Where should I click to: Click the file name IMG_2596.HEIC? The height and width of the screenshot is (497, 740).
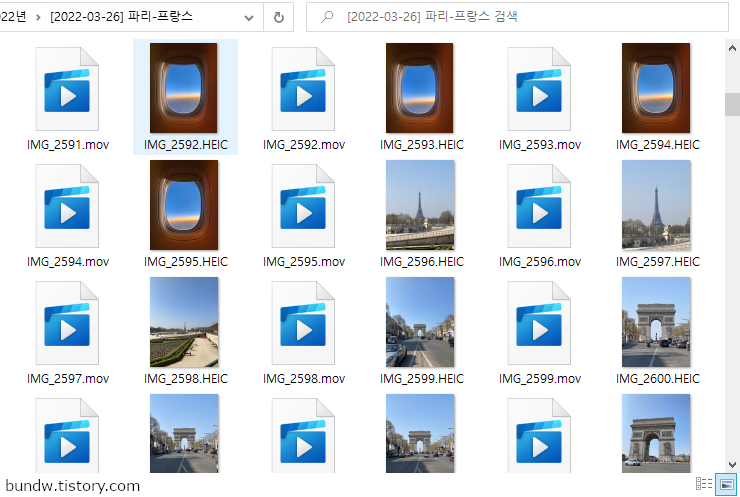422,262
